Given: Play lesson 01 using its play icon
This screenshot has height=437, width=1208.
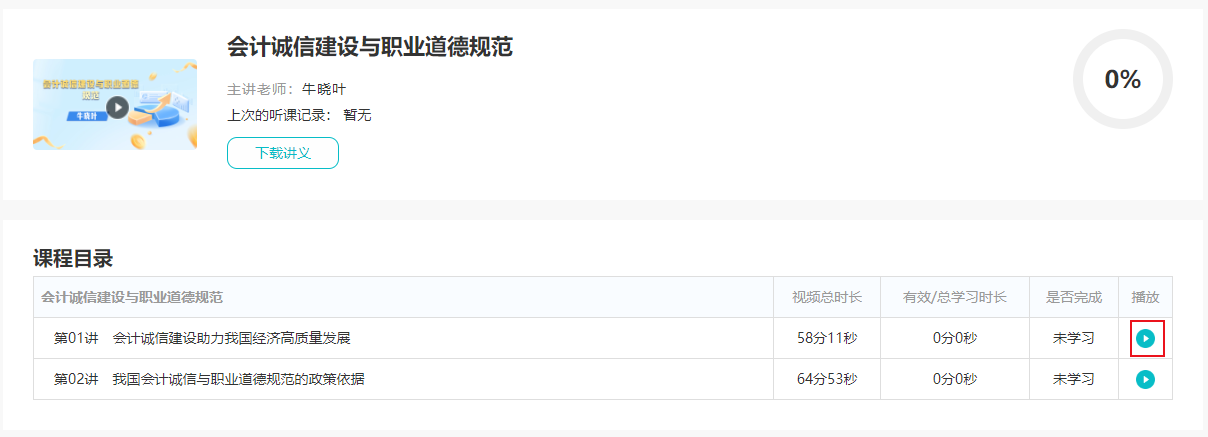Looking at the screenshot, I should [1146, 339].
